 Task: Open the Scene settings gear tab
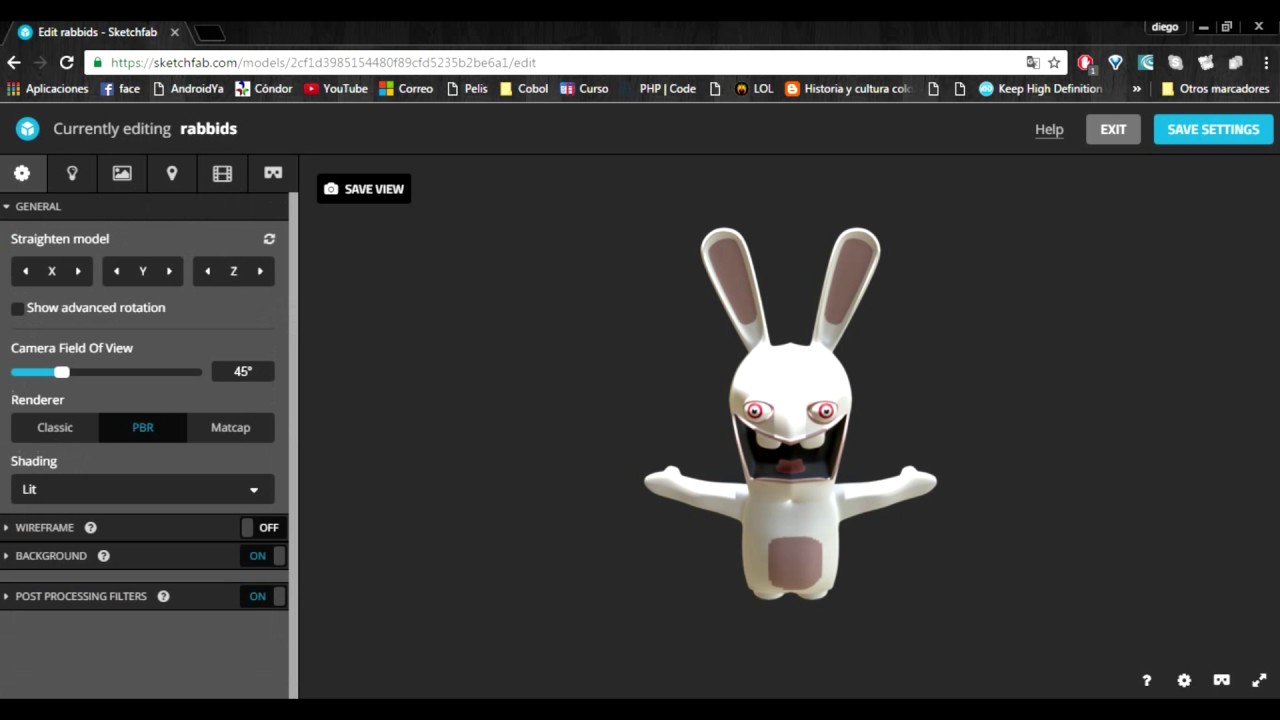pos(22,173)
